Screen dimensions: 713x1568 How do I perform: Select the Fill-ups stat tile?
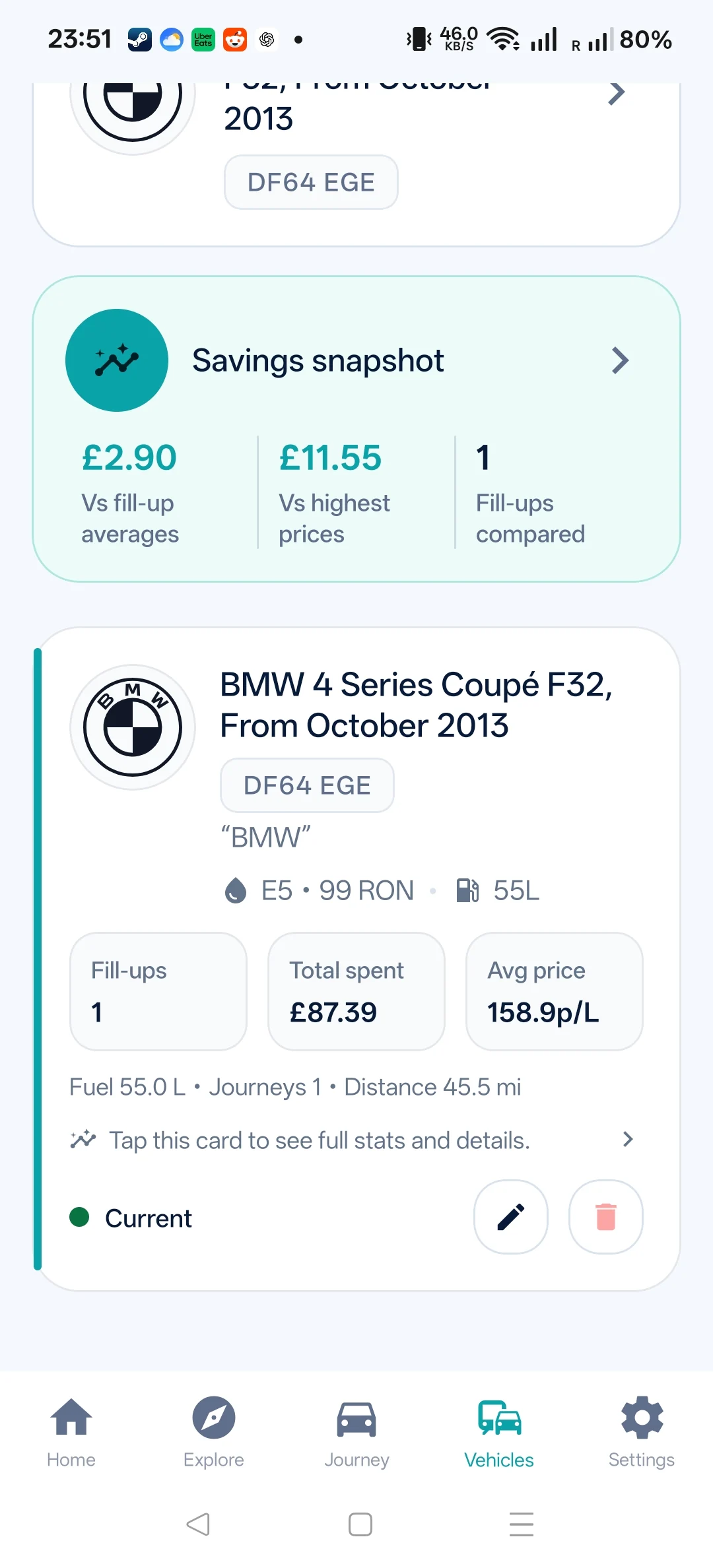coord(158,991)
